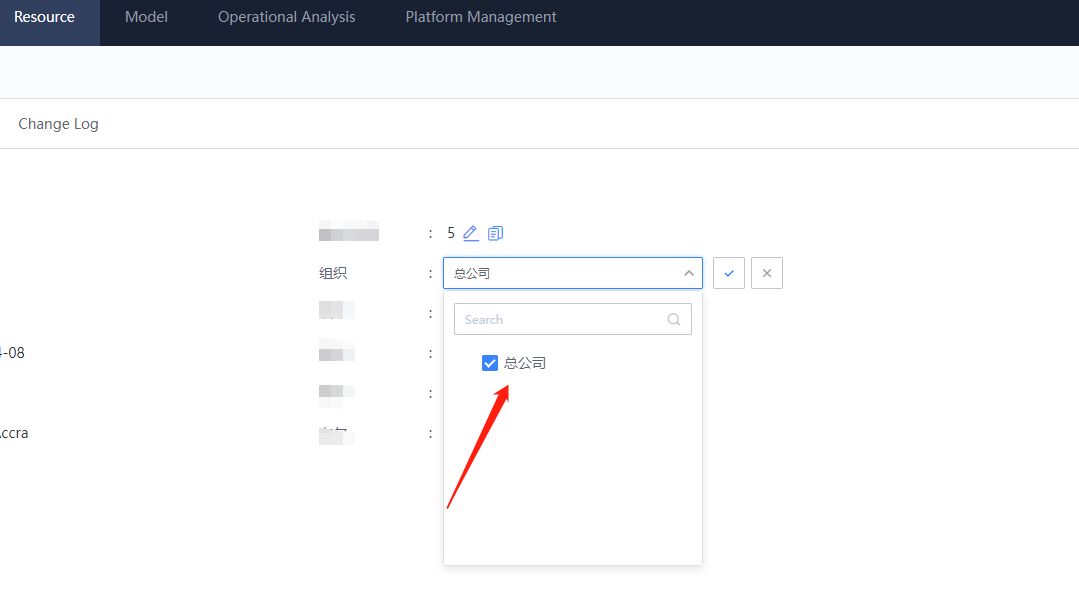1079x590 pixels.
Task: Go to Platform Management tab
Action: click(x=480, y=17)
